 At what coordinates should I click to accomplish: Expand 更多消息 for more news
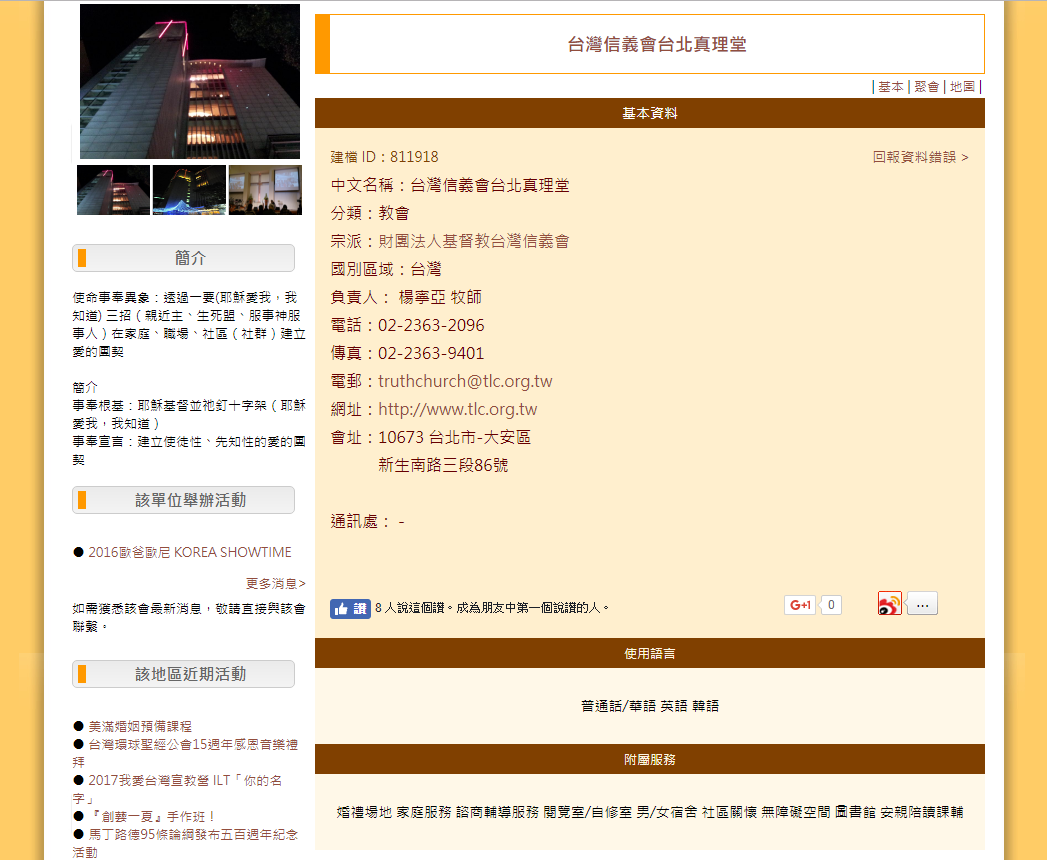tap(275, 583)
